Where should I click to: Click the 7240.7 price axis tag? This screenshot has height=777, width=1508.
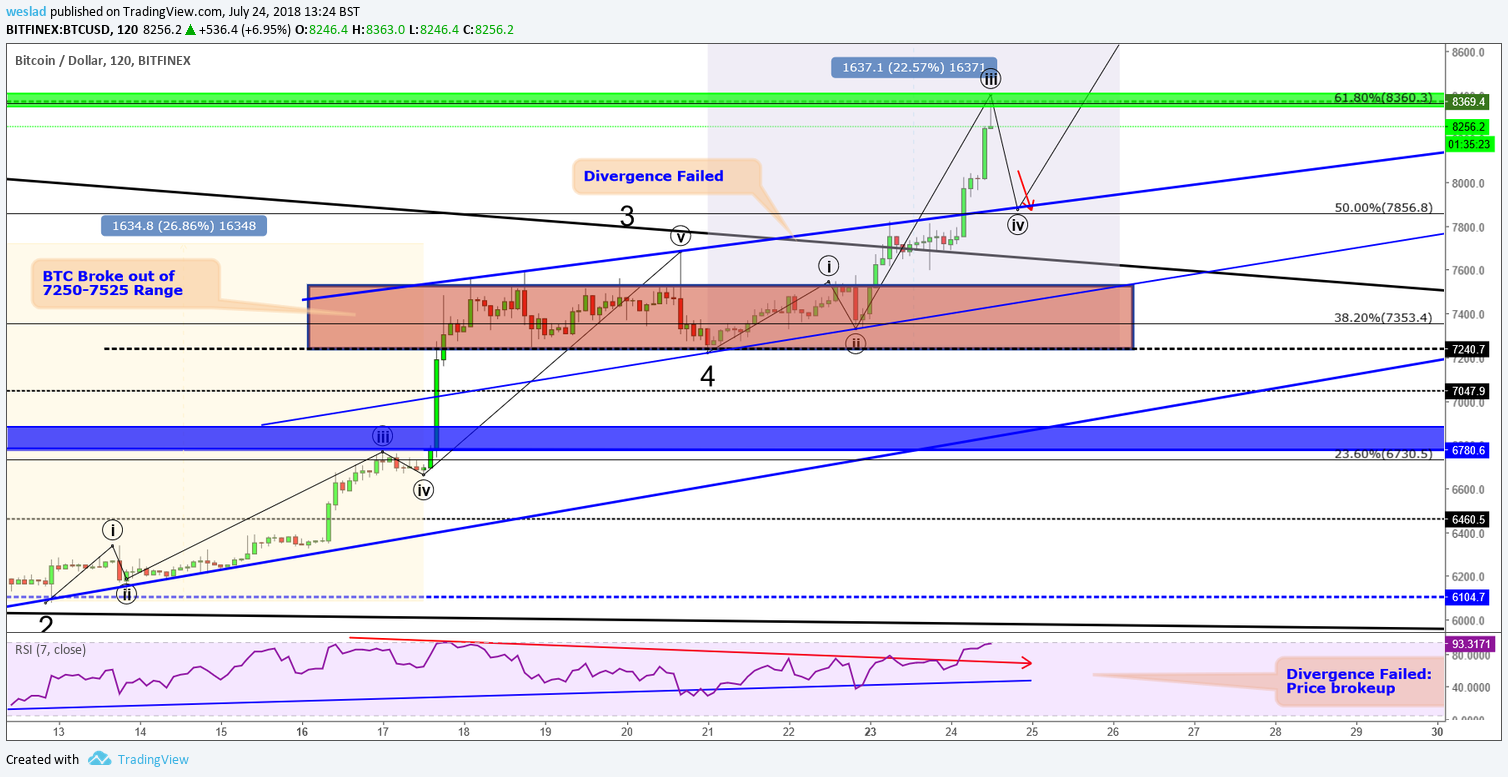[x=1468, y=349]
